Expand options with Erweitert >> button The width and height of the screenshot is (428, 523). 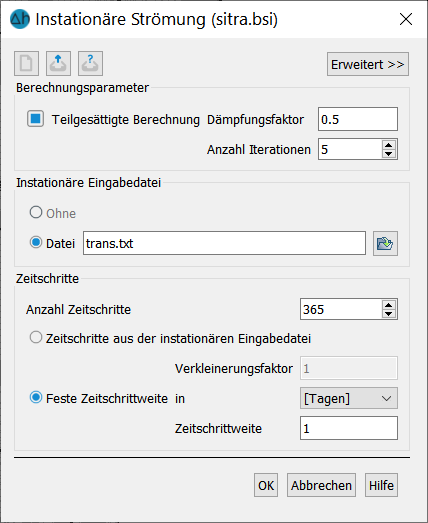point(368,64)
